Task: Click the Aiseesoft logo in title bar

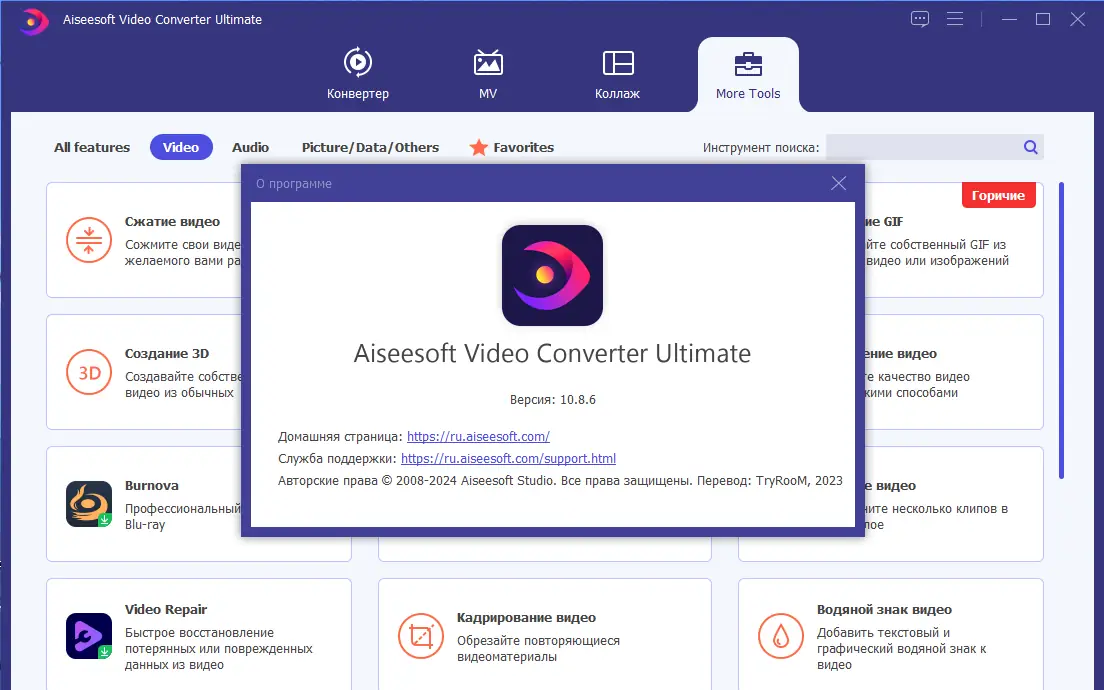Action: 33,20
